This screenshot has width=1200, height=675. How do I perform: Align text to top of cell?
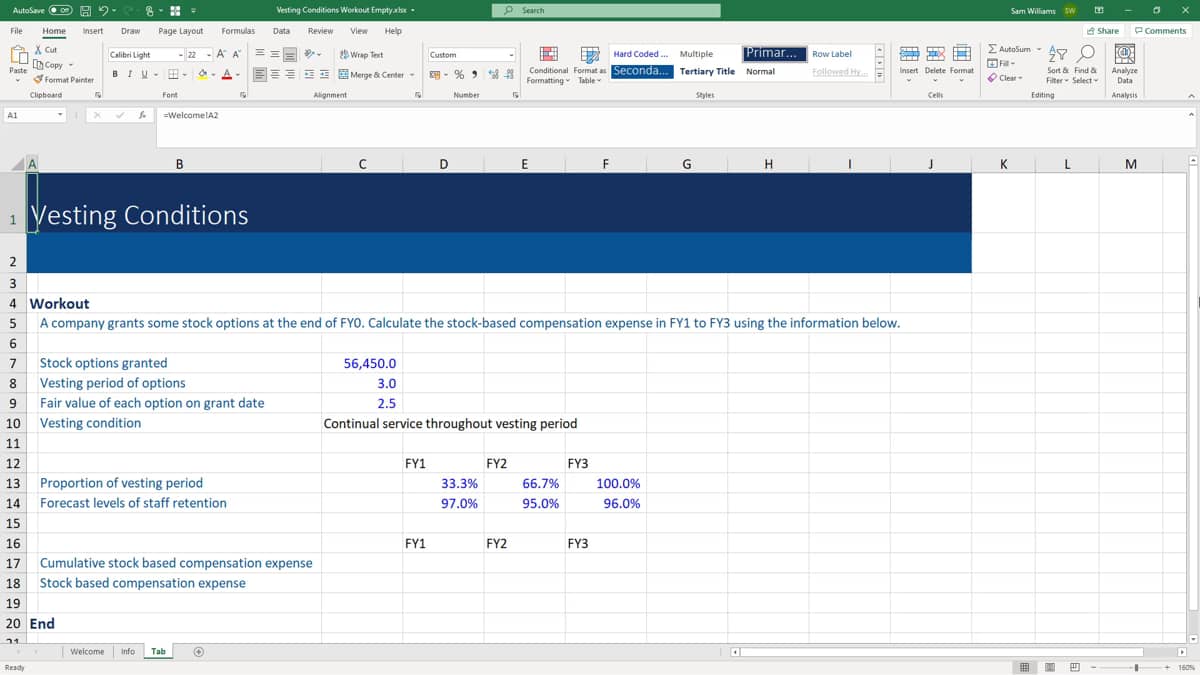(x=259, y=55)
